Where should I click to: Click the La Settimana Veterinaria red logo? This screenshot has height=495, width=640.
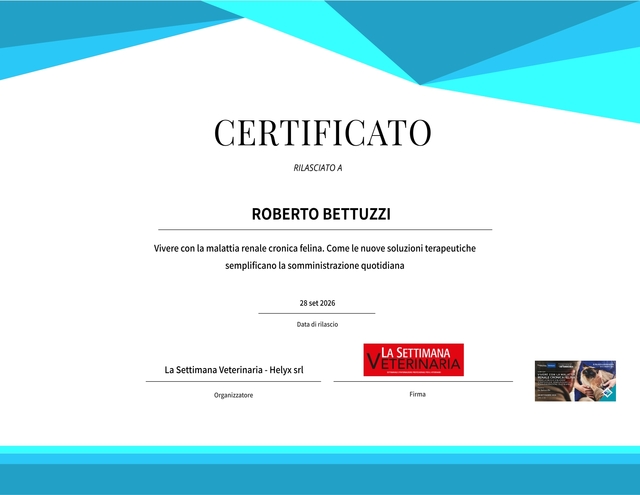413,360
